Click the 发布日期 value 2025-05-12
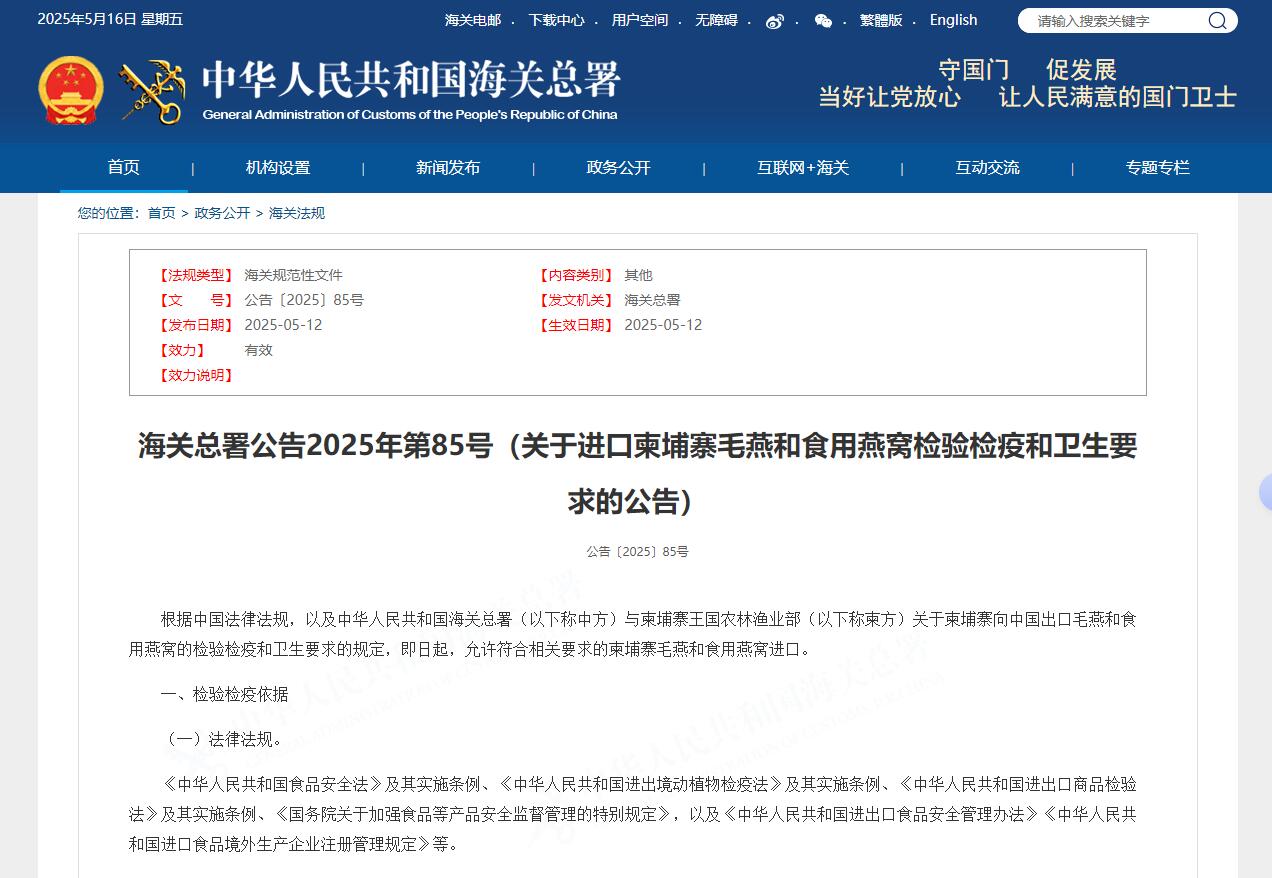Screen dimensions: 1272x878 coord(283,325)
